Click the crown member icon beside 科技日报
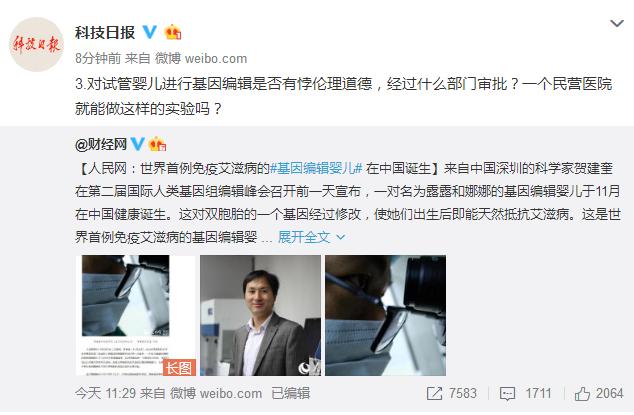 (173, 32)
